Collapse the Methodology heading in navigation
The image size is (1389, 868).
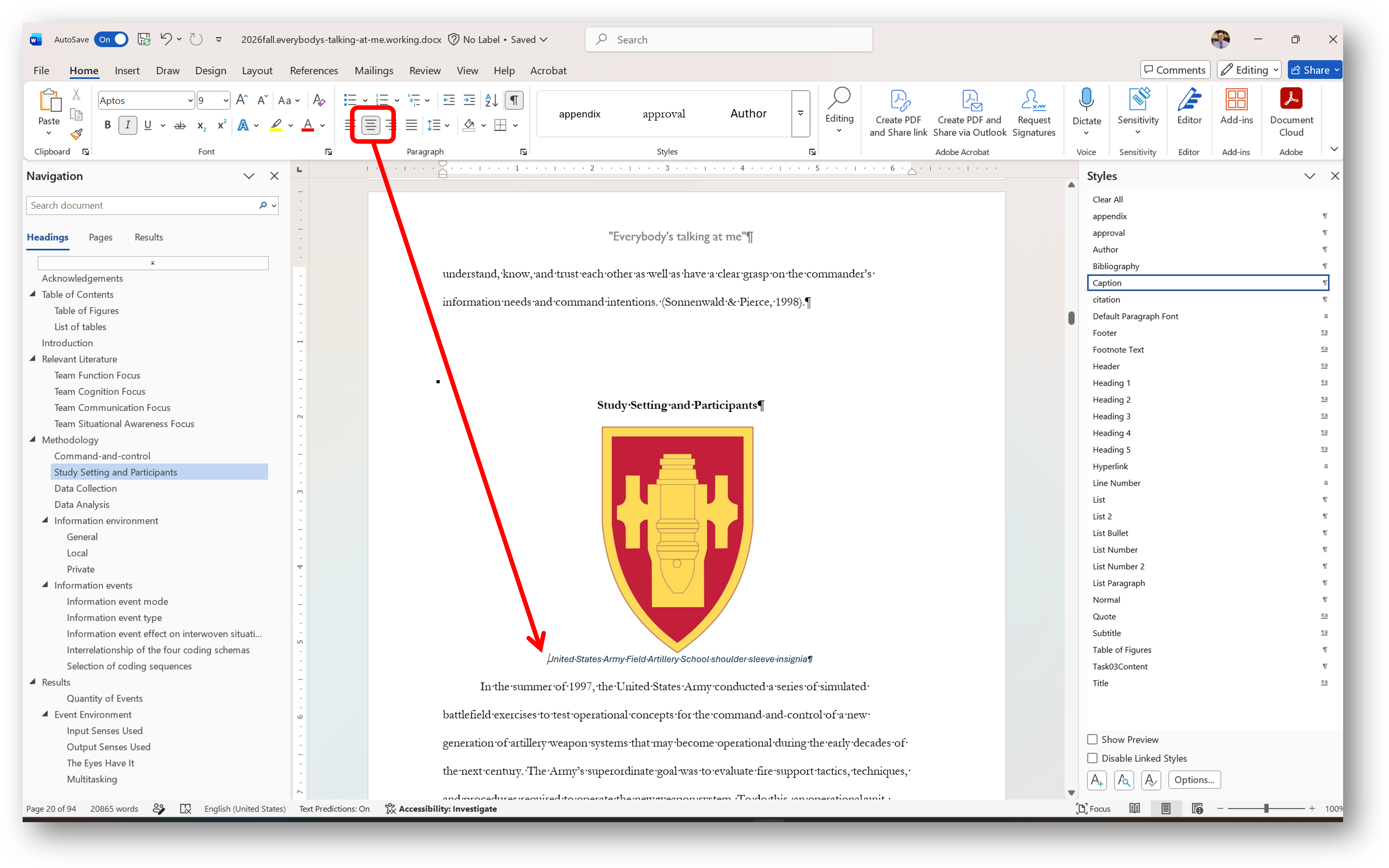33,439
